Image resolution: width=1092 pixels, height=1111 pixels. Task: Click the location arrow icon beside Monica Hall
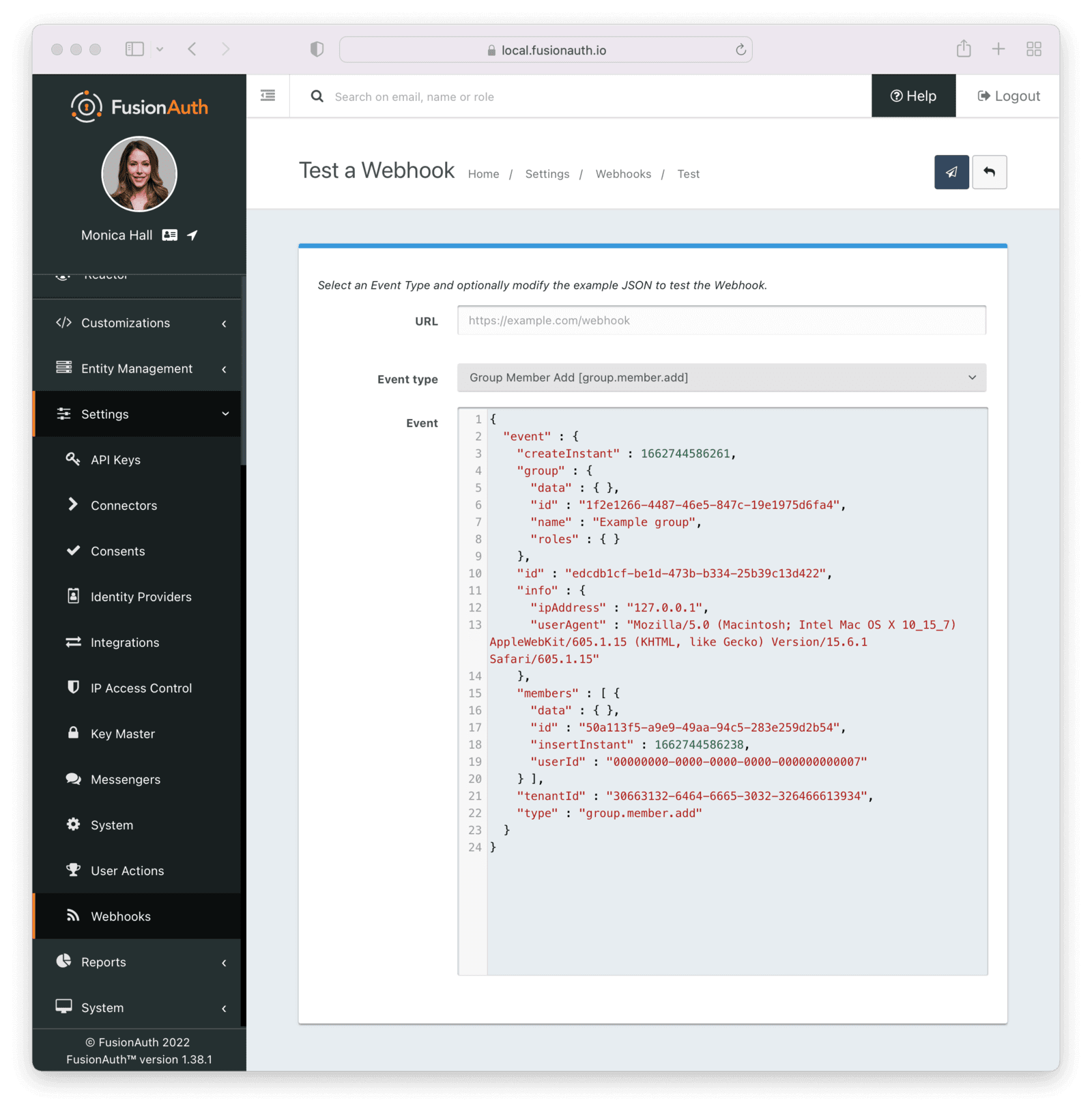pos(192,235)
